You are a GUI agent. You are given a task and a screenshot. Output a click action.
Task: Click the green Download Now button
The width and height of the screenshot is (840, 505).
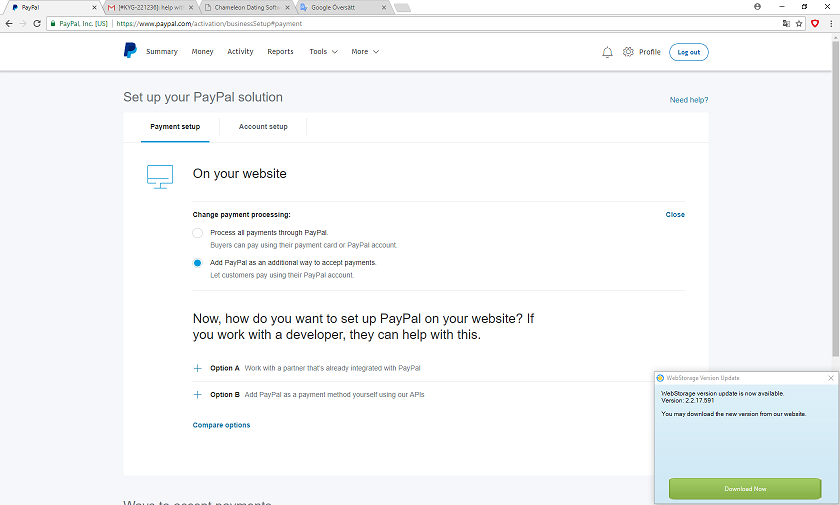[x=745, y=488]
